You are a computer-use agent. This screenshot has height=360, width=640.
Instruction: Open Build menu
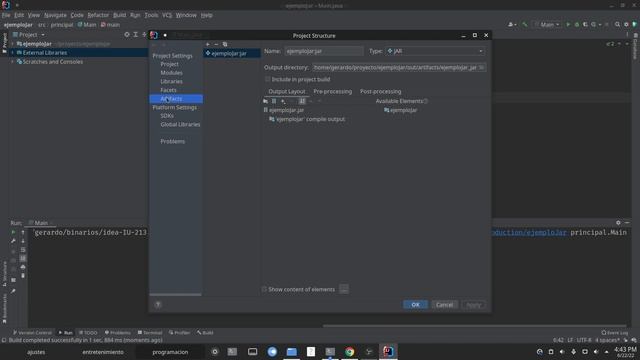tap(120, 15)
